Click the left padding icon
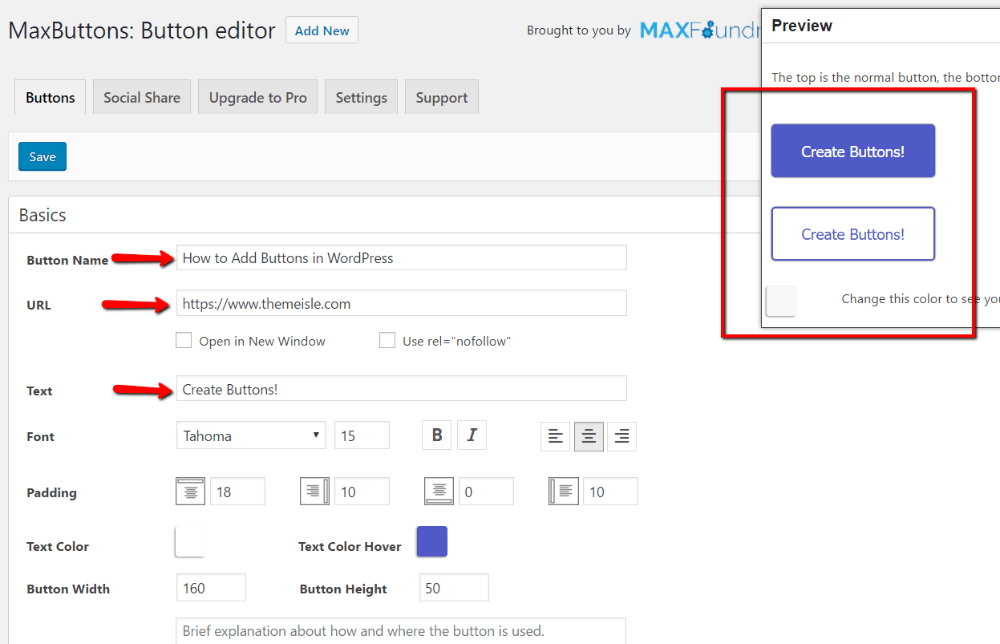 pyautogui.click(x=563, y=491)
